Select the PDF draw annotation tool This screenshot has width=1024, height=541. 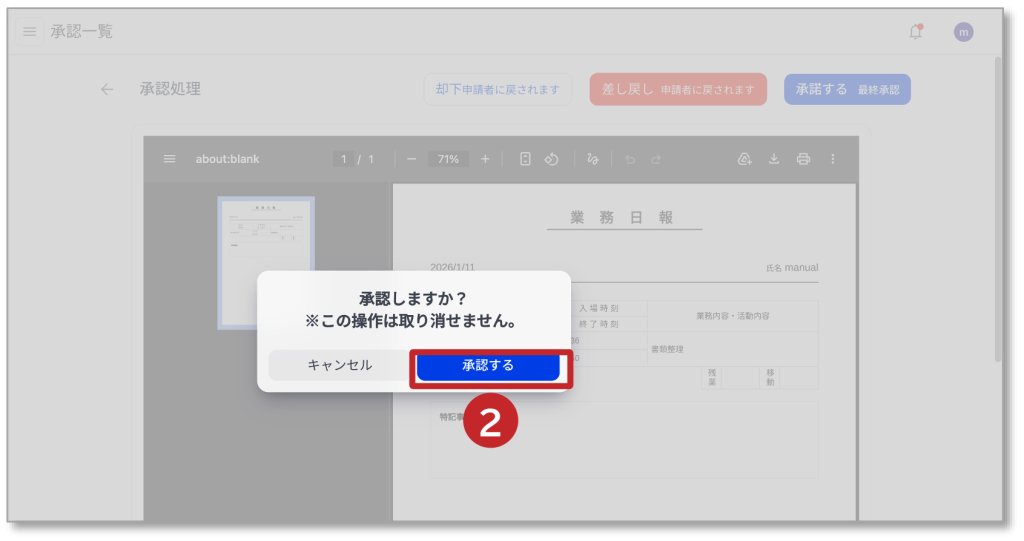pyautogui.click(x=593, y=159)
